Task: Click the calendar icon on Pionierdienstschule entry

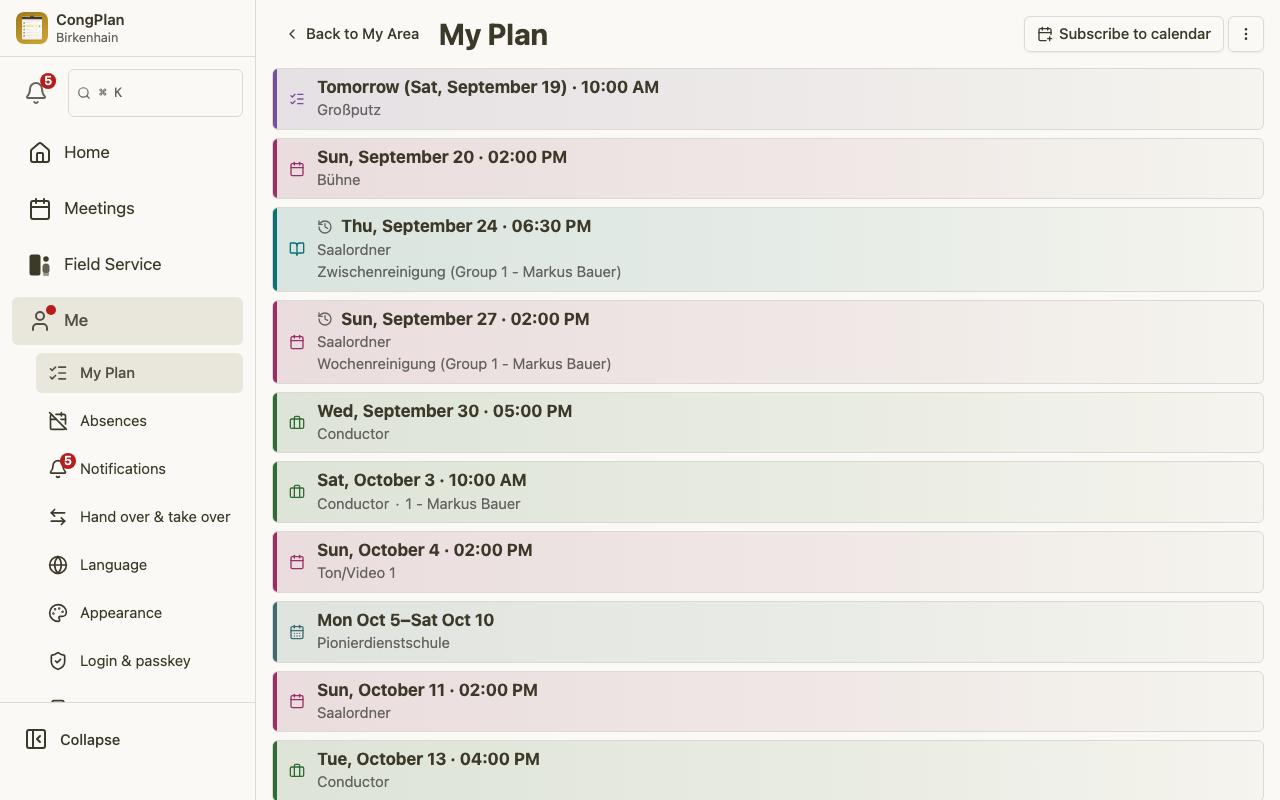Action: (x=297, y=632)
